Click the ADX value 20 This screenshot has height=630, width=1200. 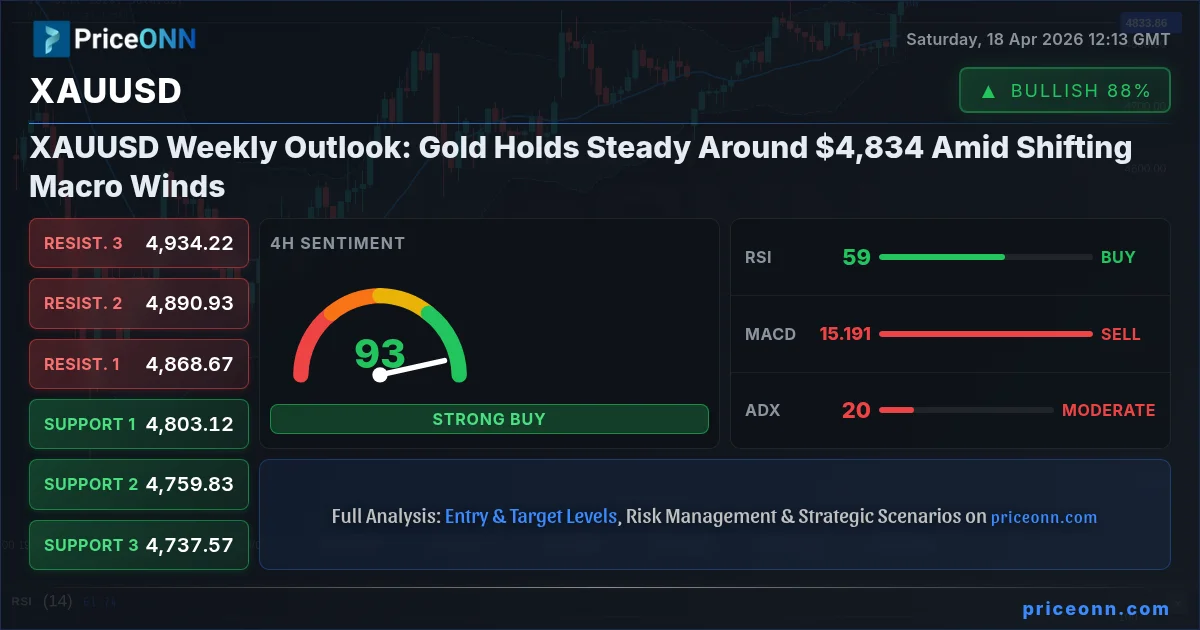click(x=856, y=410)
